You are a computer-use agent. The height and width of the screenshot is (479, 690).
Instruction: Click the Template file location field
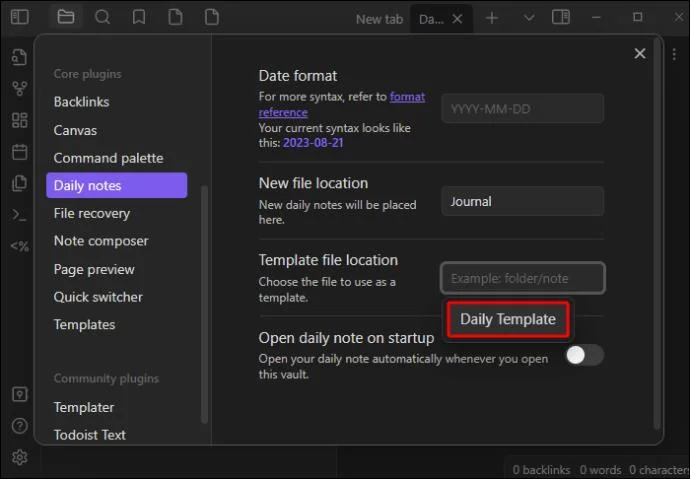(522, 278)
